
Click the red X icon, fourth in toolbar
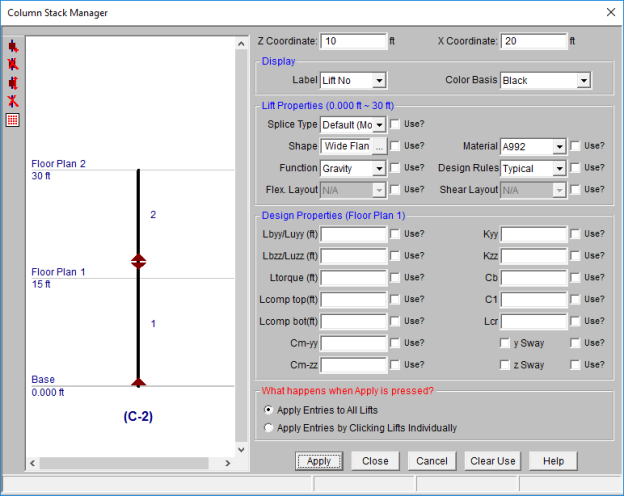tap(13, 101)
